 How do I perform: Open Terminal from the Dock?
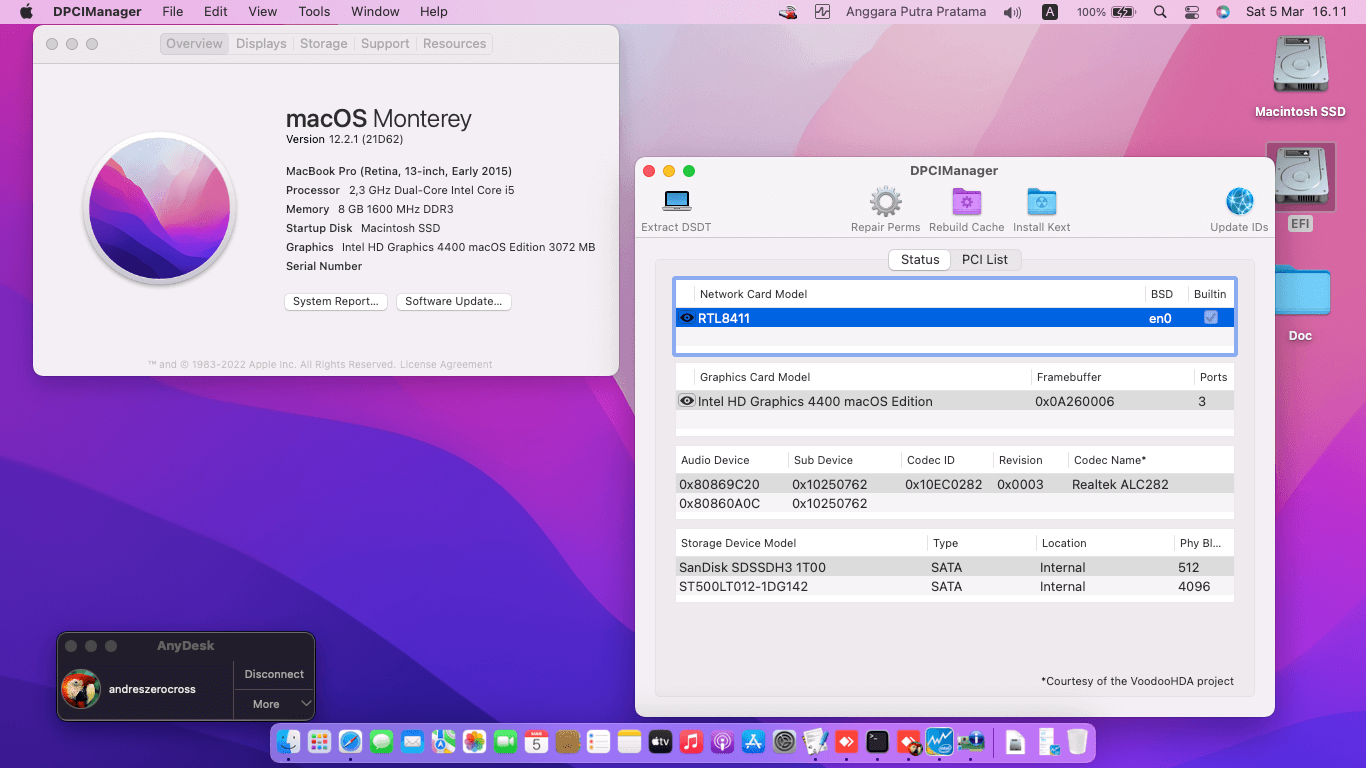point(877,742)
